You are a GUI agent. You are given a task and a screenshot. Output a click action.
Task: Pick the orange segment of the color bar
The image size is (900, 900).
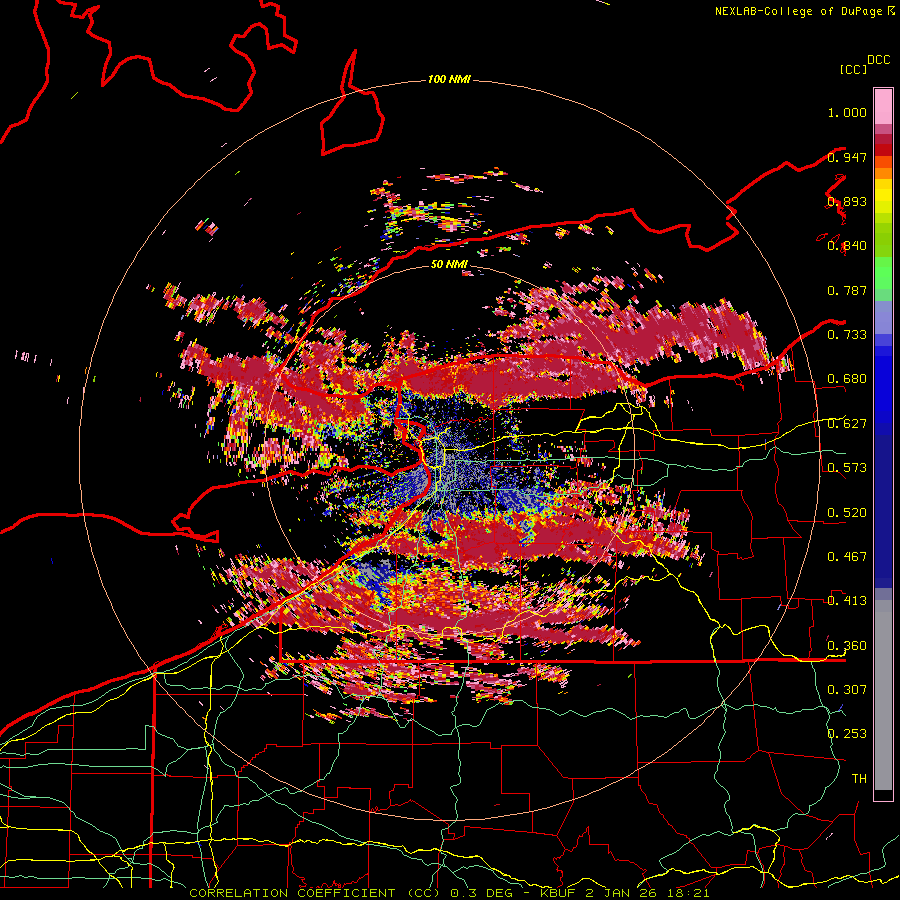883,173
